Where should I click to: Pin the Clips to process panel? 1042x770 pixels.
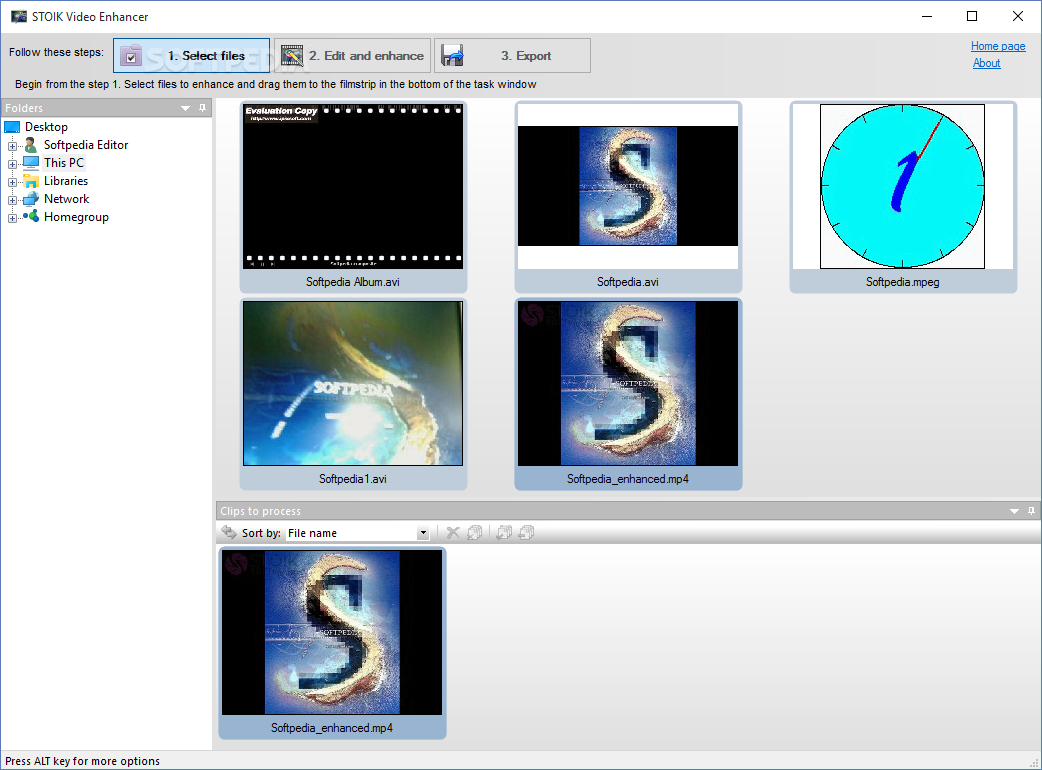[1031, 510]
